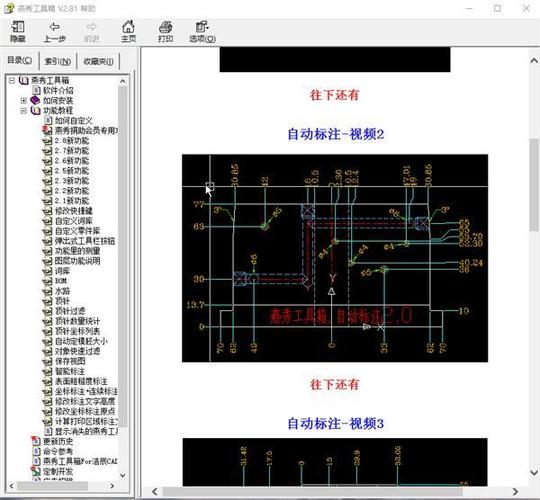Open the 如何自定义 topic

point(73,121)
